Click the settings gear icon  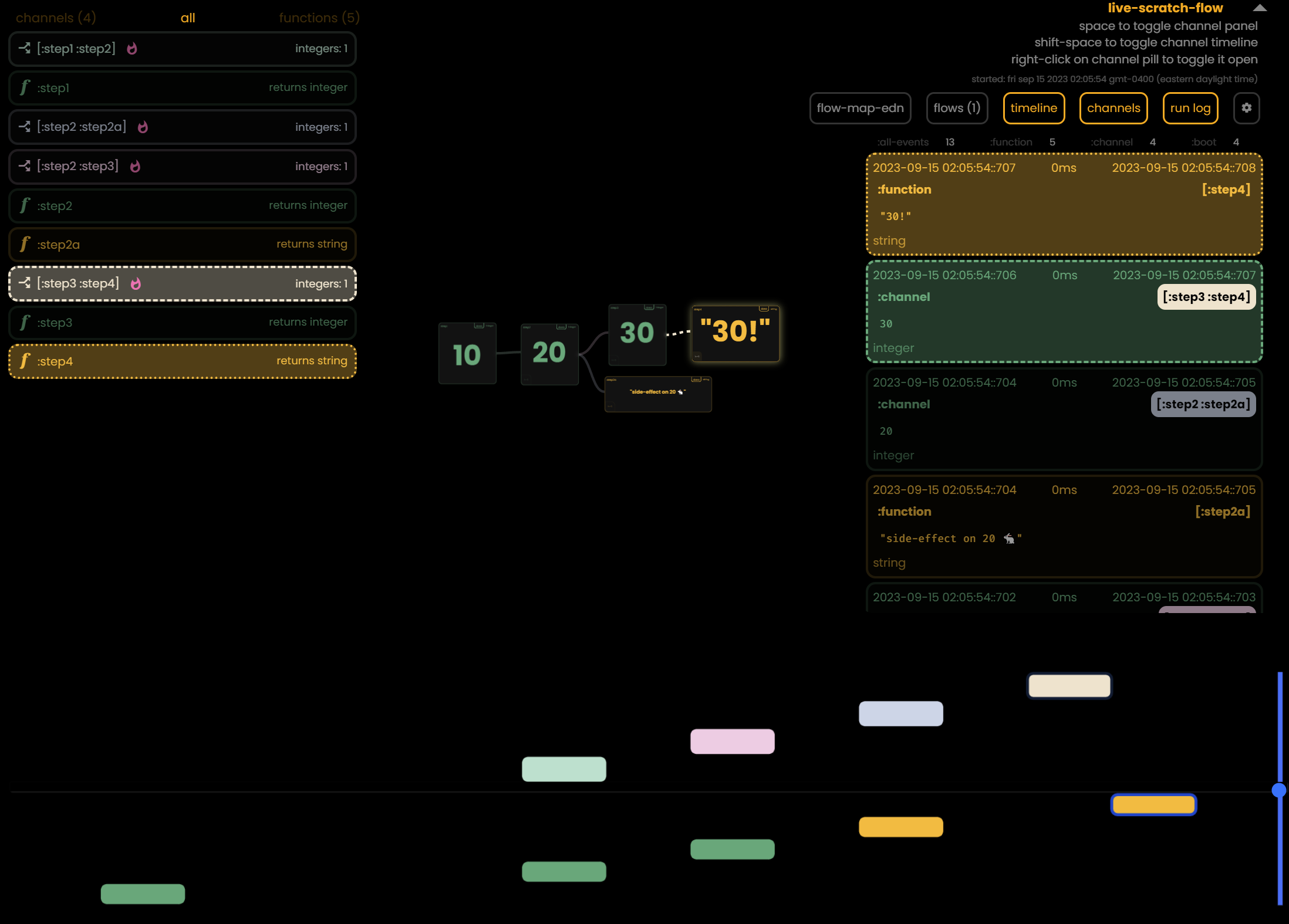pyautogui.click(x=1246, y=108)
